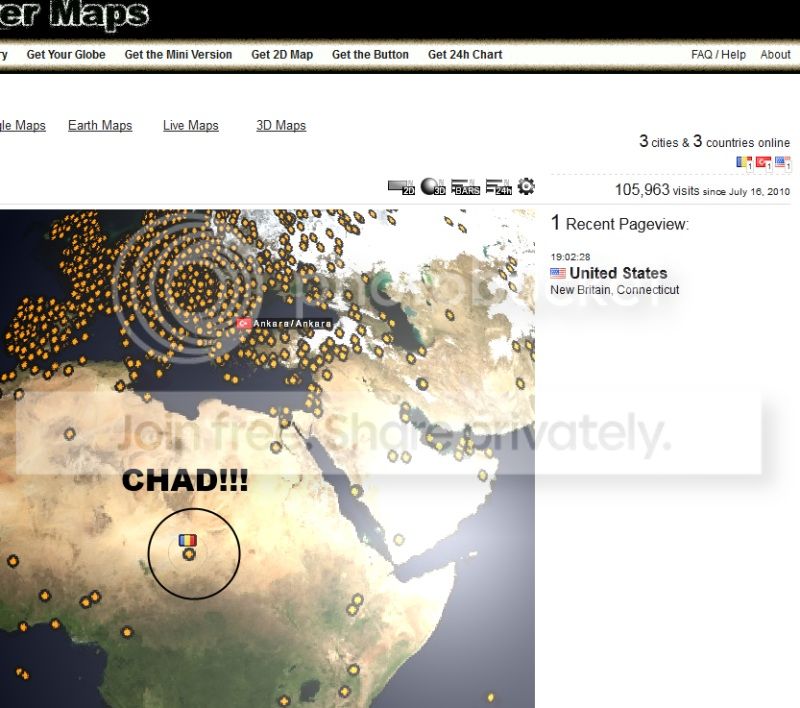Open the Get the Mini Version menu item
The image size is (800, 708).
click(178, 55)
